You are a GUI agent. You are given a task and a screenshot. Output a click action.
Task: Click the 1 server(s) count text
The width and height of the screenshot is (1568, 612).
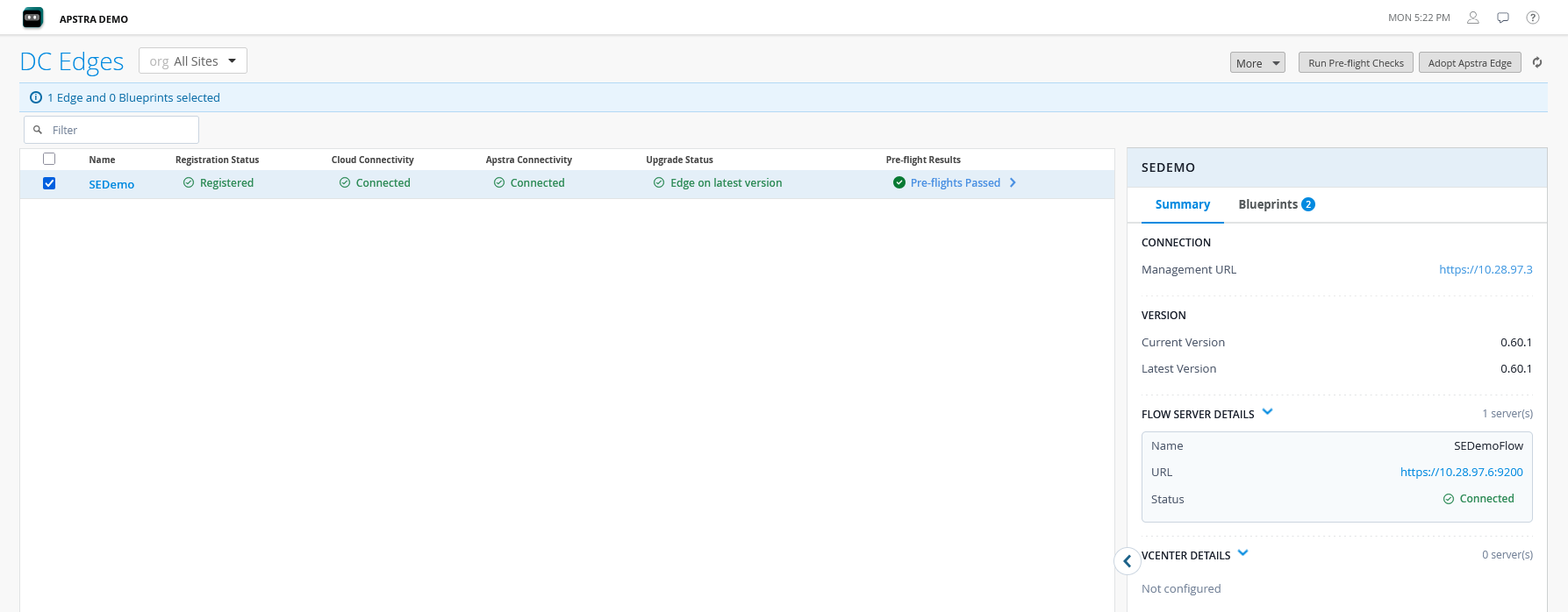(x=1507, y=413)
